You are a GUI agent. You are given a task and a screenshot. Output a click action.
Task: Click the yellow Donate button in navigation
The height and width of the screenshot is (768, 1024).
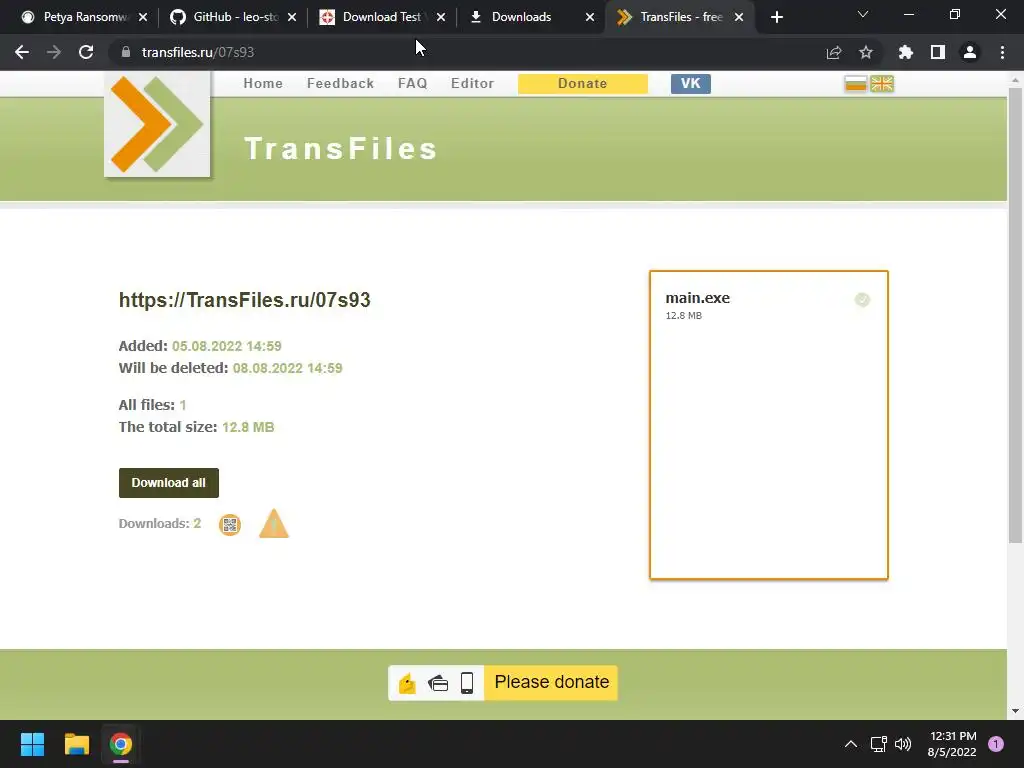click(x=583, y=84)
